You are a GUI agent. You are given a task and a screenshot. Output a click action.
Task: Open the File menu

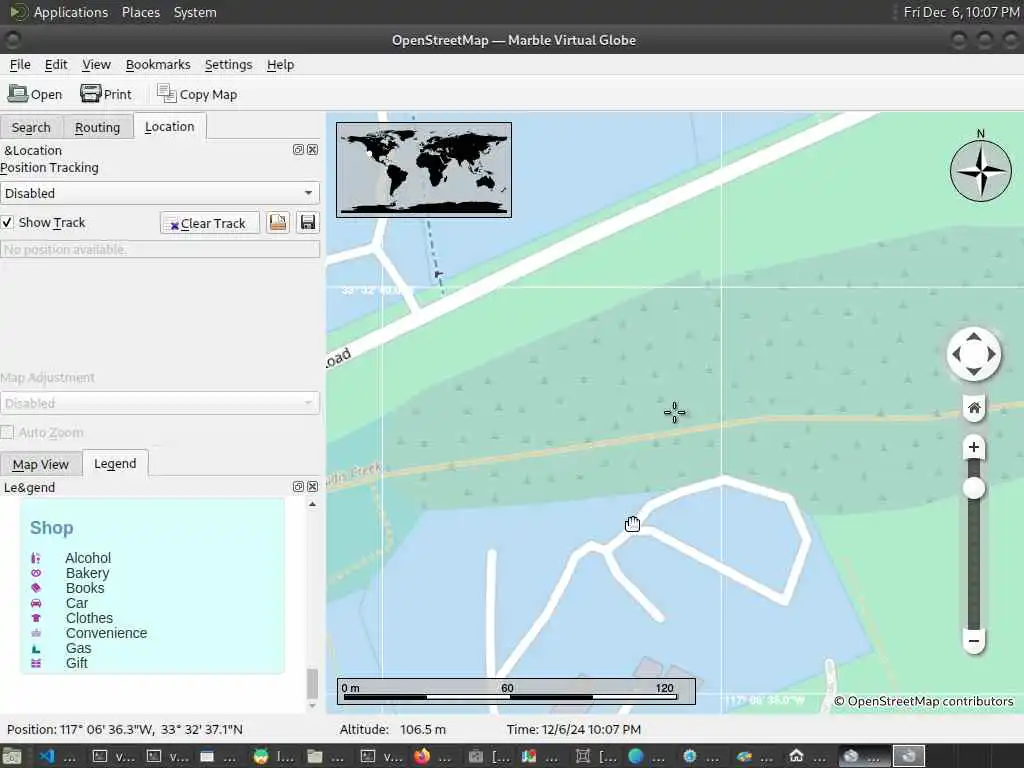coord(20,65)
